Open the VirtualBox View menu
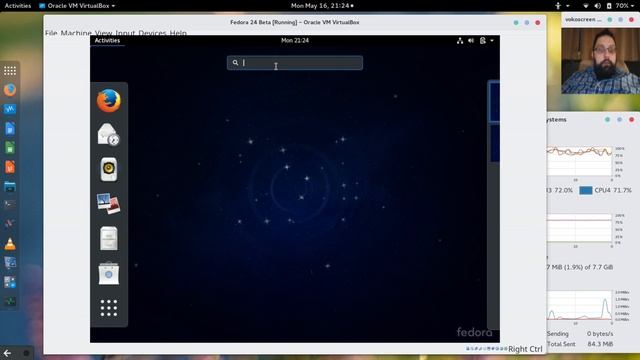The height and width of the screenshot is (360, 640). (x=104, y=33)
